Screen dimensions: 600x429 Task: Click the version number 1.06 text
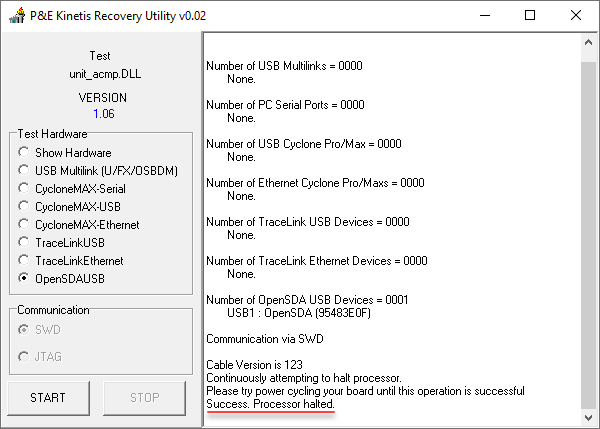[x=103, y=114]
